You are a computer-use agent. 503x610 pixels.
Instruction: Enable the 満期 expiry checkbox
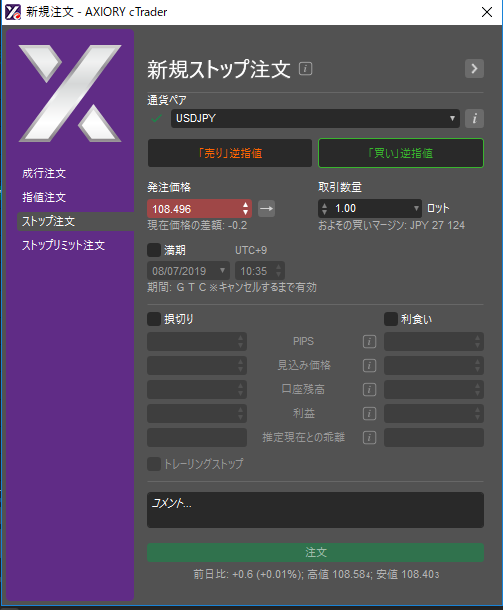154,250
